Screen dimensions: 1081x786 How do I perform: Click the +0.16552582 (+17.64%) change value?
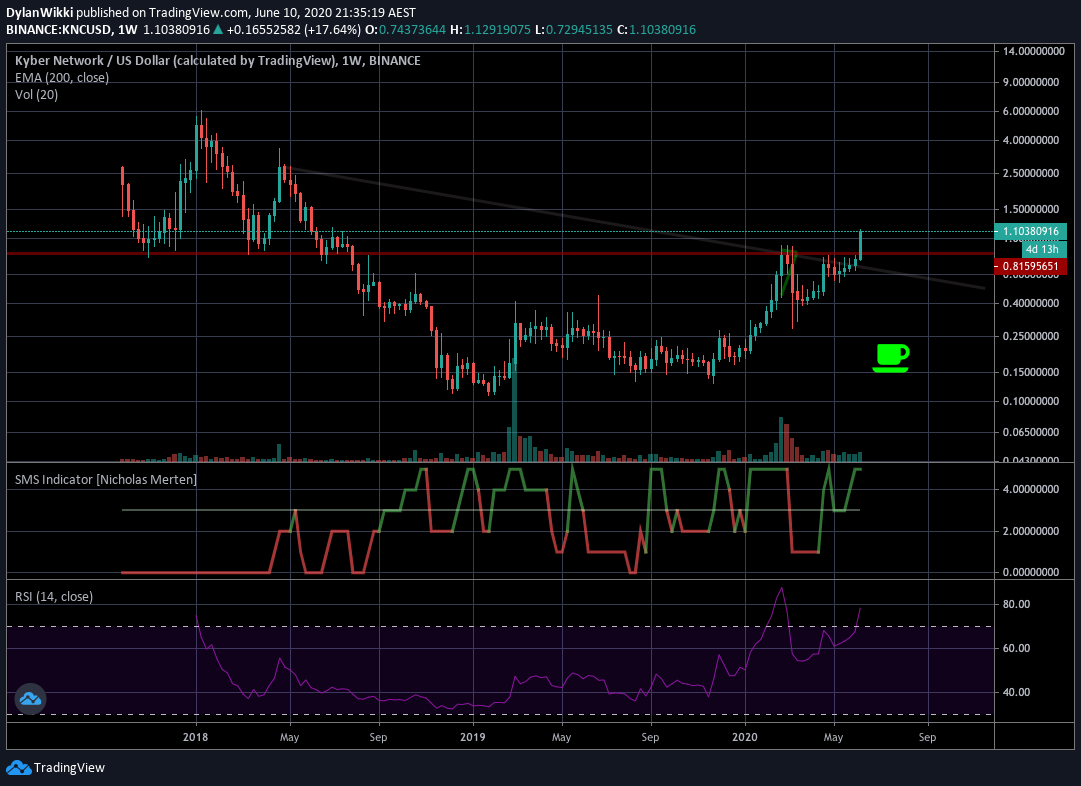(294, 30)
